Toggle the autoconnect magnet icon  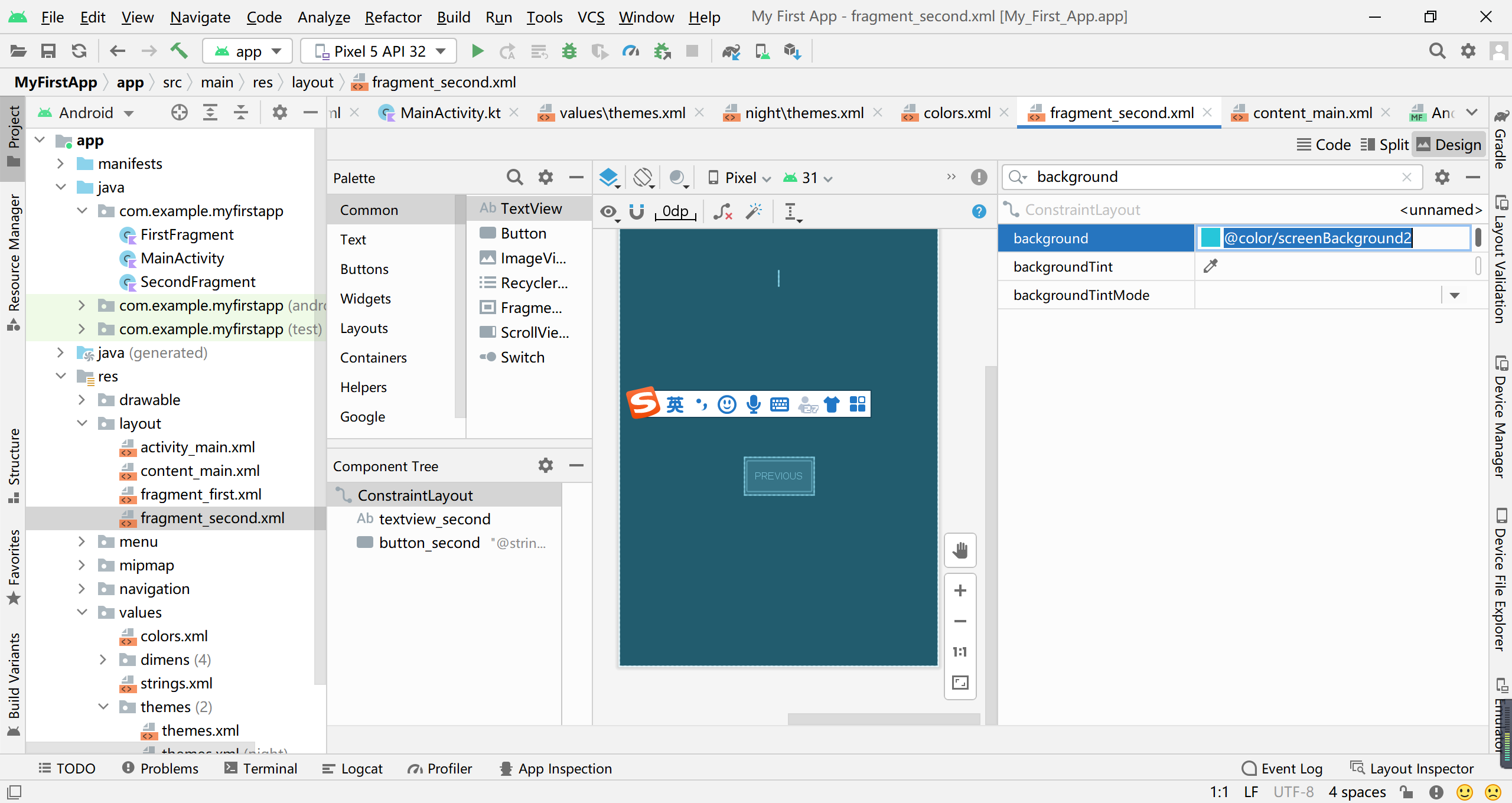(636, 211)
